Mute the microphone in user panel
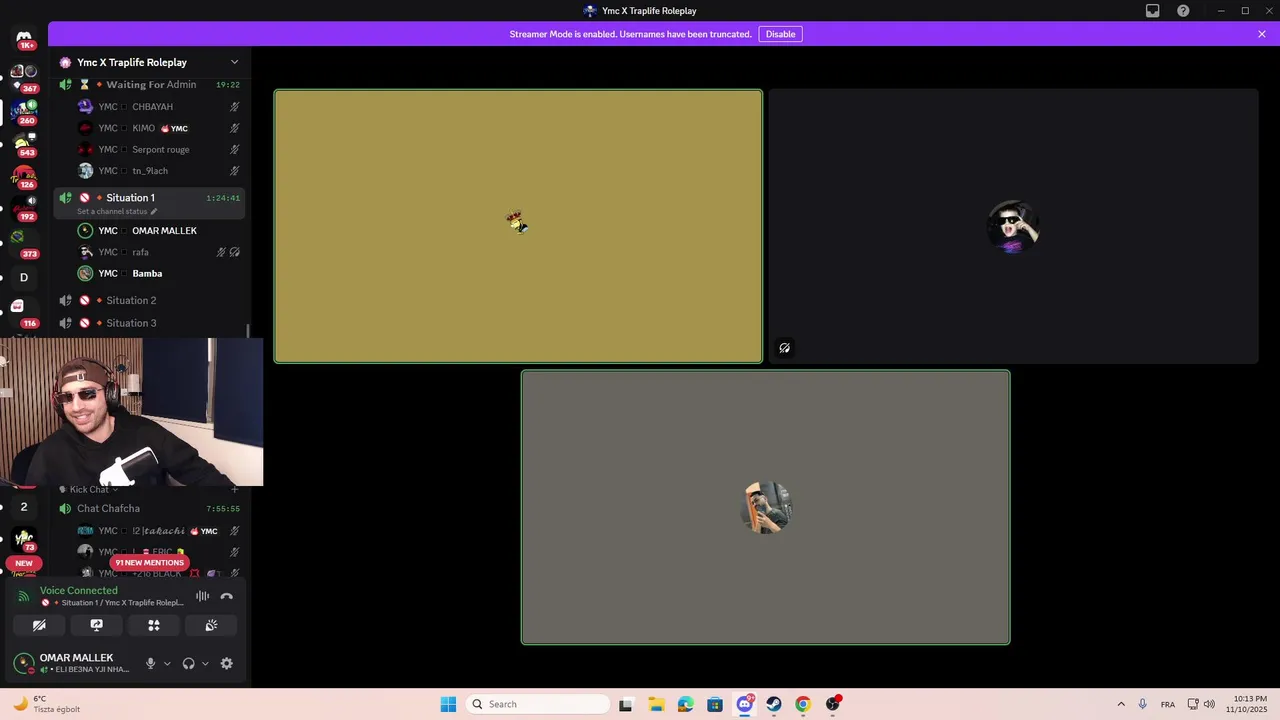1280x720 pixels. tap(151, 663)
